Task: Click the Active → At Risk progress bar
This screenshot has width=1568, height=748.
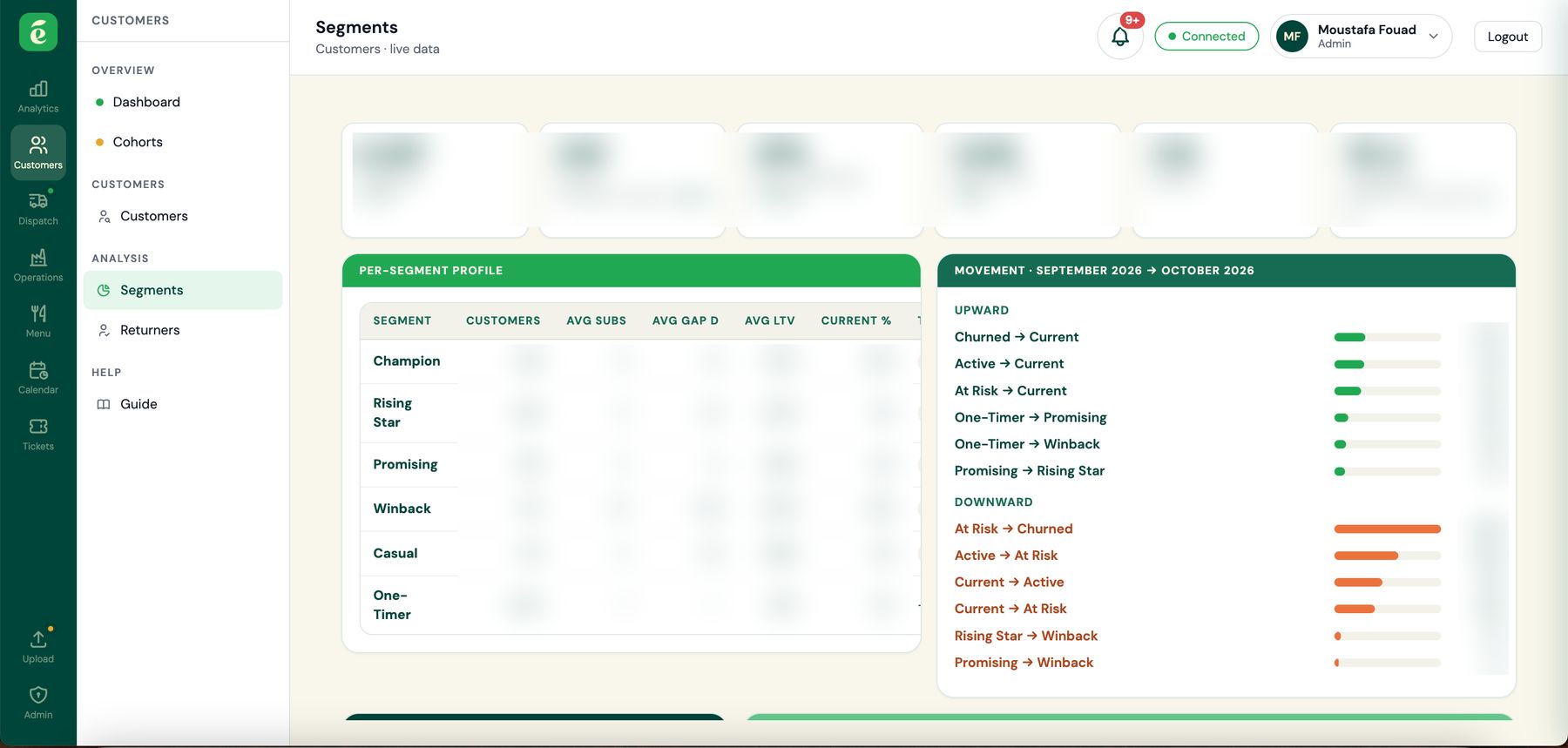Action: 1388,556
